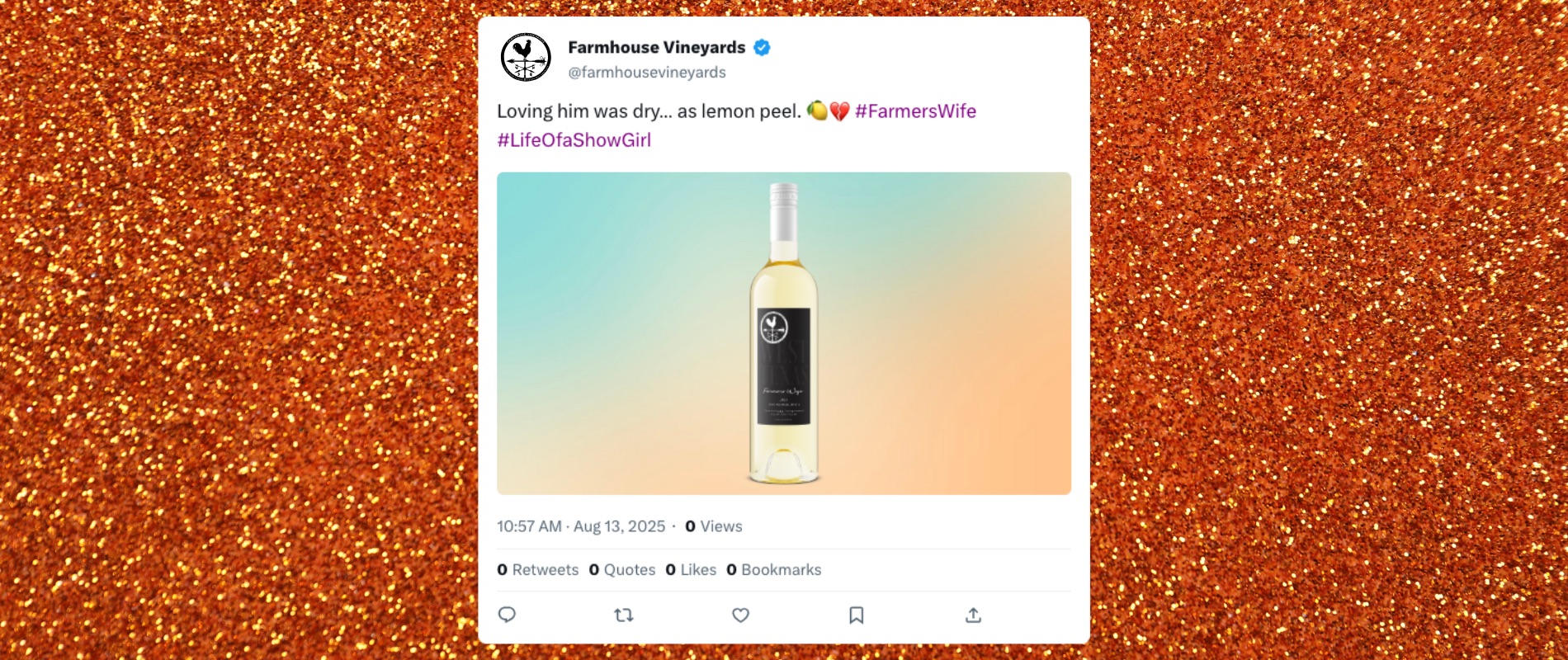Retweet using the arrows icon

[x=624, y=615]
